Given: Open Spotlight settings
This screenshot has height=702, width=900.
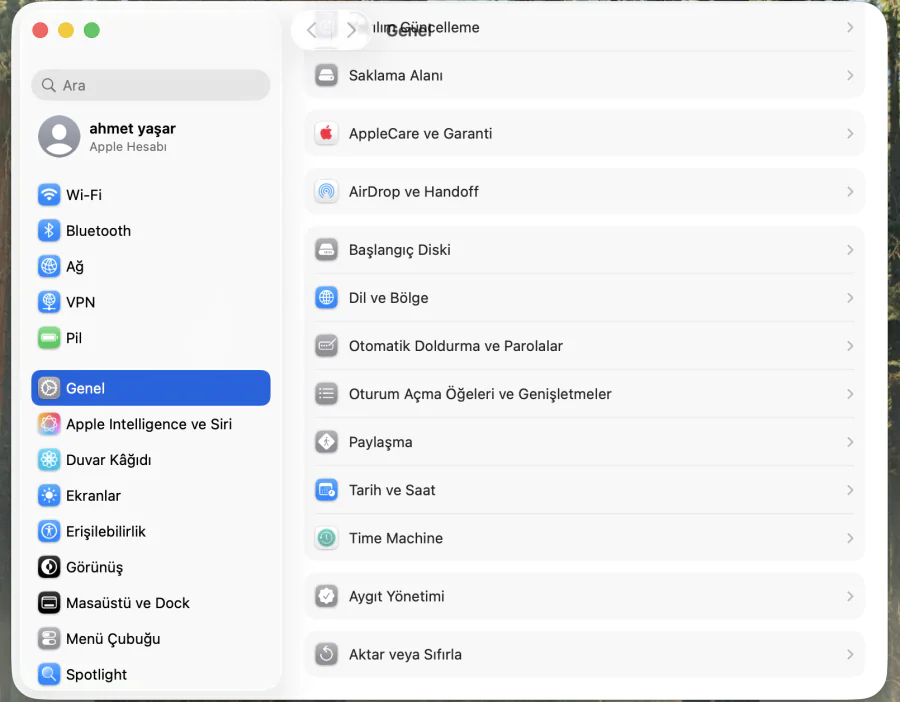Looking at the screenshot, I should click(x=97, y=674).
